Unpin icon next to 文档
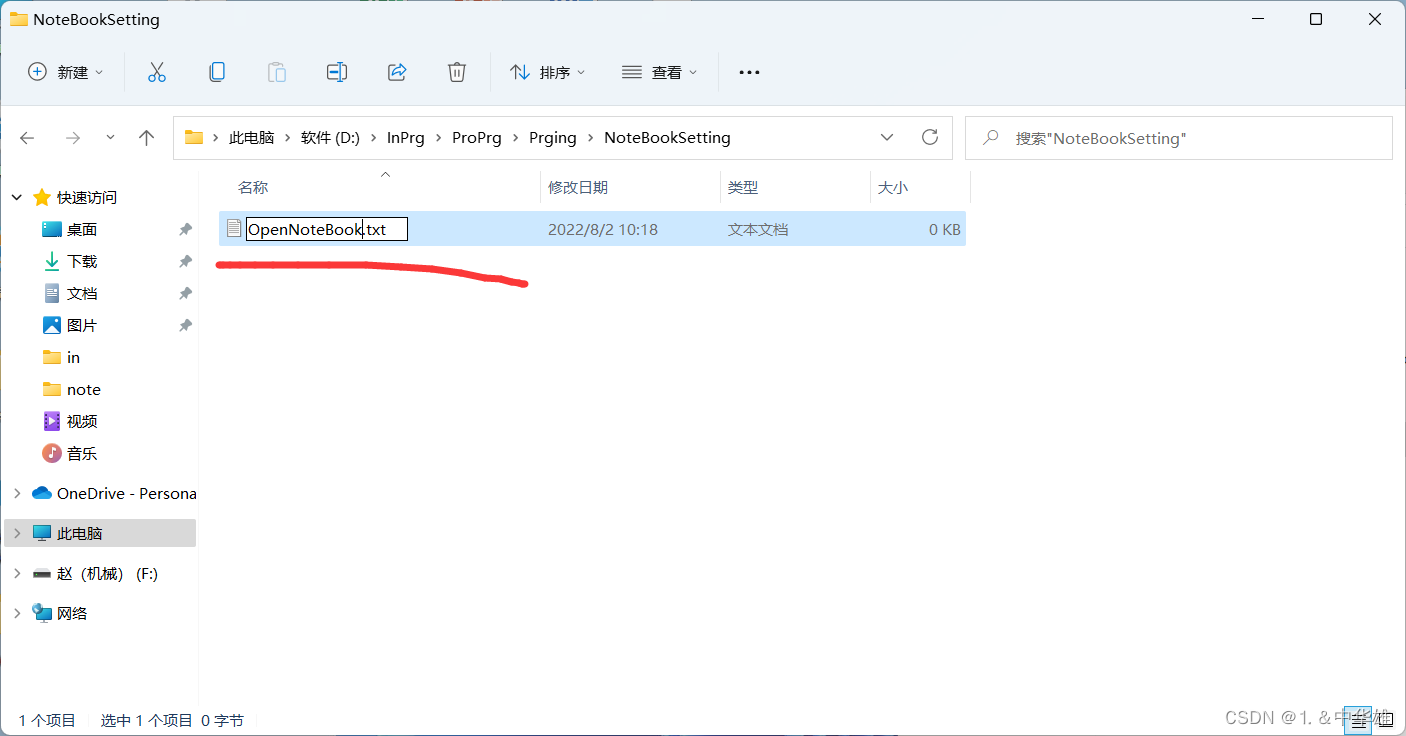 click(185, 293)
